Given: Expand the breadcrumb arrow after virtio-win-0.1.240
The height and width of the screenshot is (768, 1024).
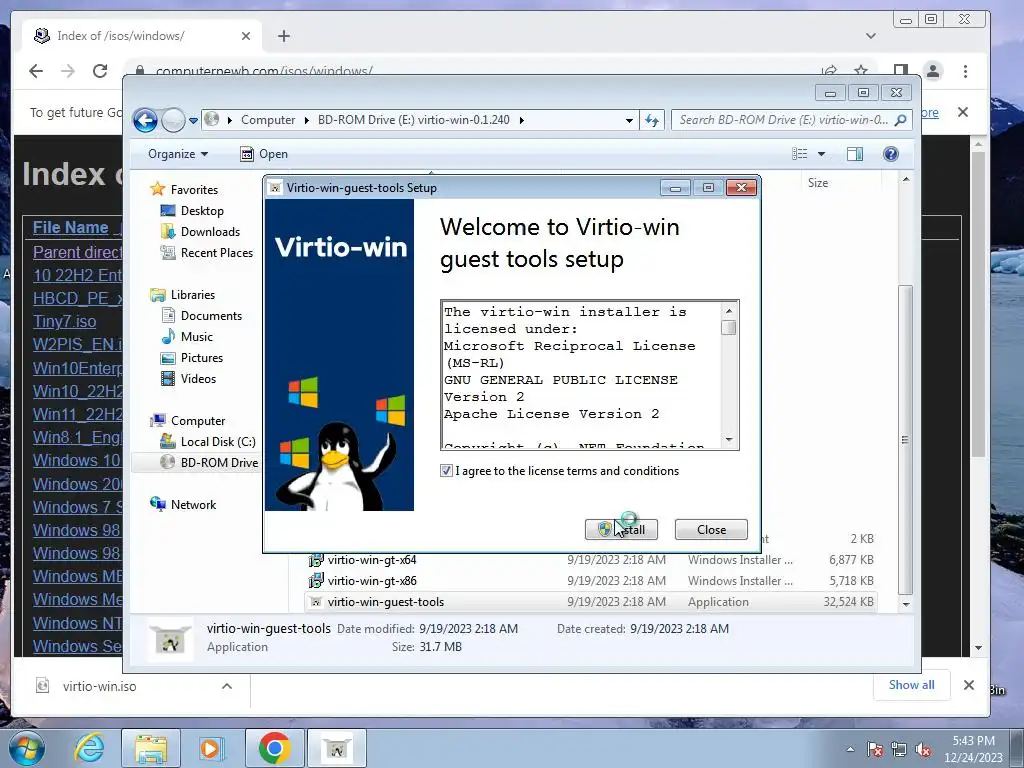Looking at the screenshot, I should [x=521, y=120].
